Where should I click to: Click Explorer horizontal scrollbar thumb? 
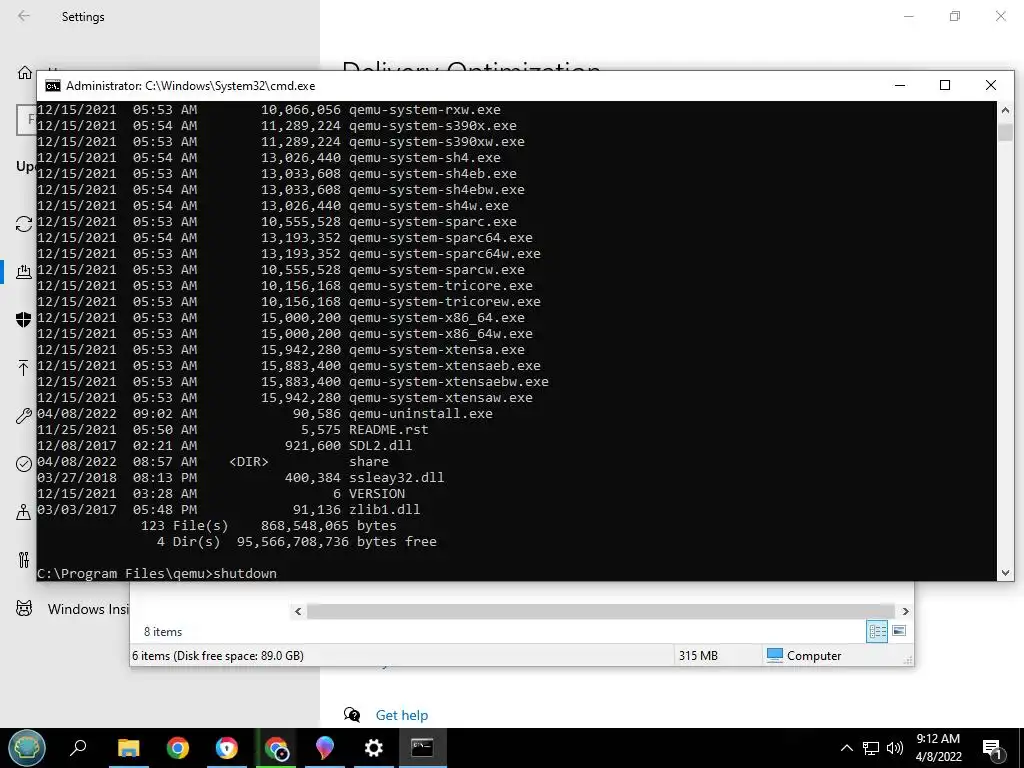tap(601, 611)
